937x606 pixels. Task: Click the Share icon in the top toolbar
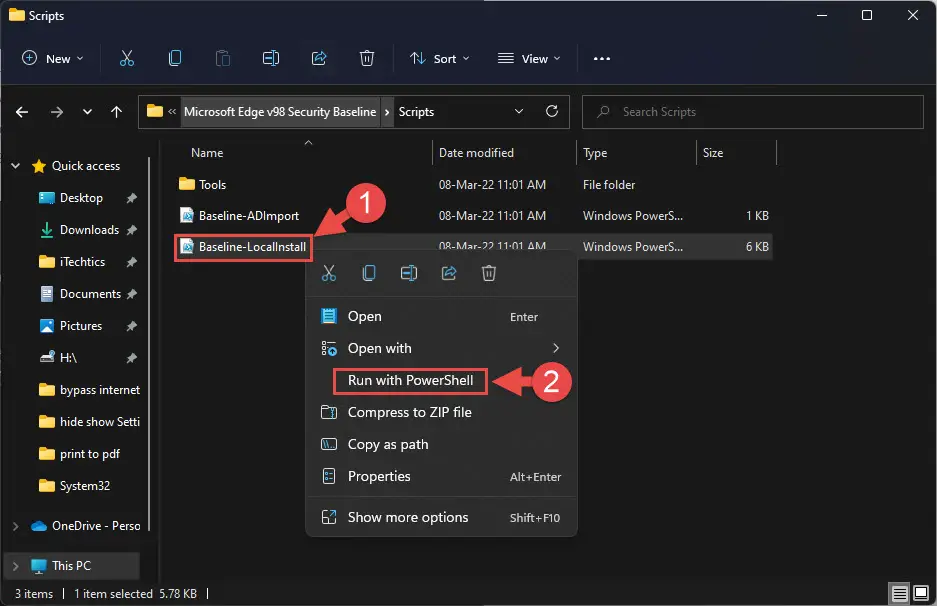pyautogui.click(x=319, y=58)
